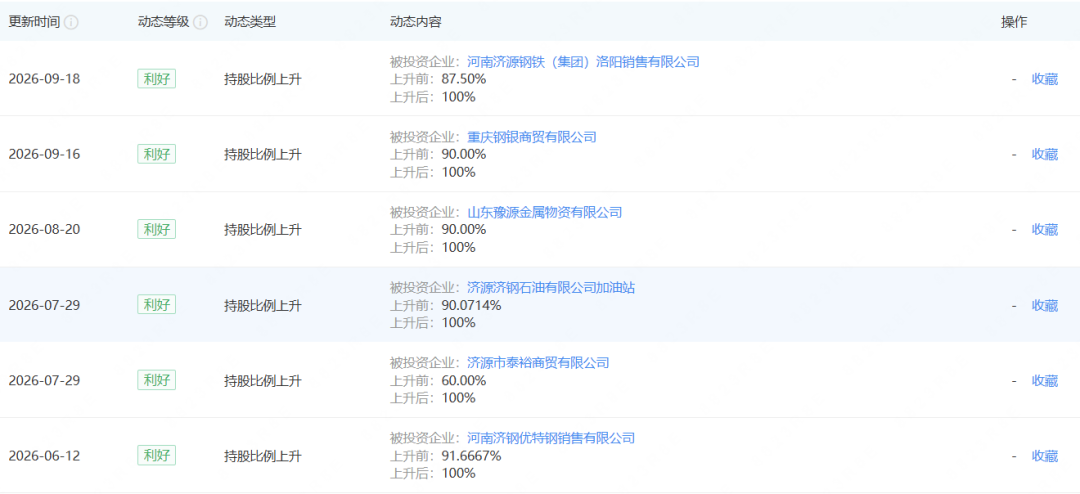Click 利好 tag in 2026-09-18 row
Screen dimensions: 1080x494
[x=156, y=79]
